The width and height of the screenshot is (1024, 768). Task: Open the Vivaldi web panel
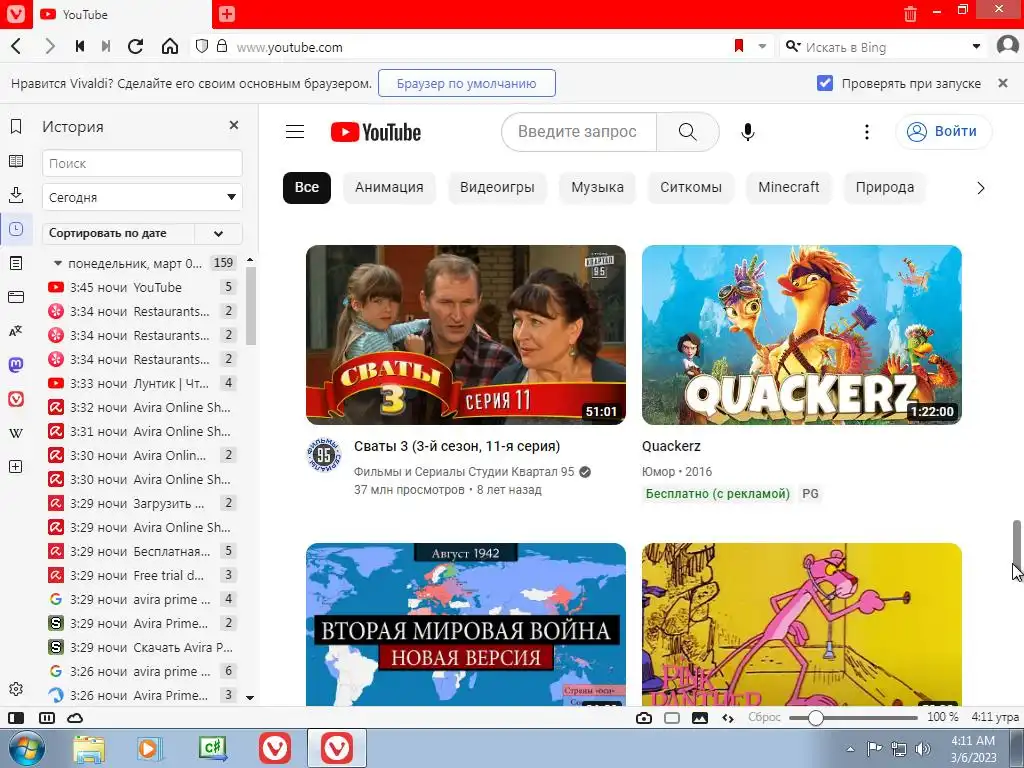(x=16, y=399)
